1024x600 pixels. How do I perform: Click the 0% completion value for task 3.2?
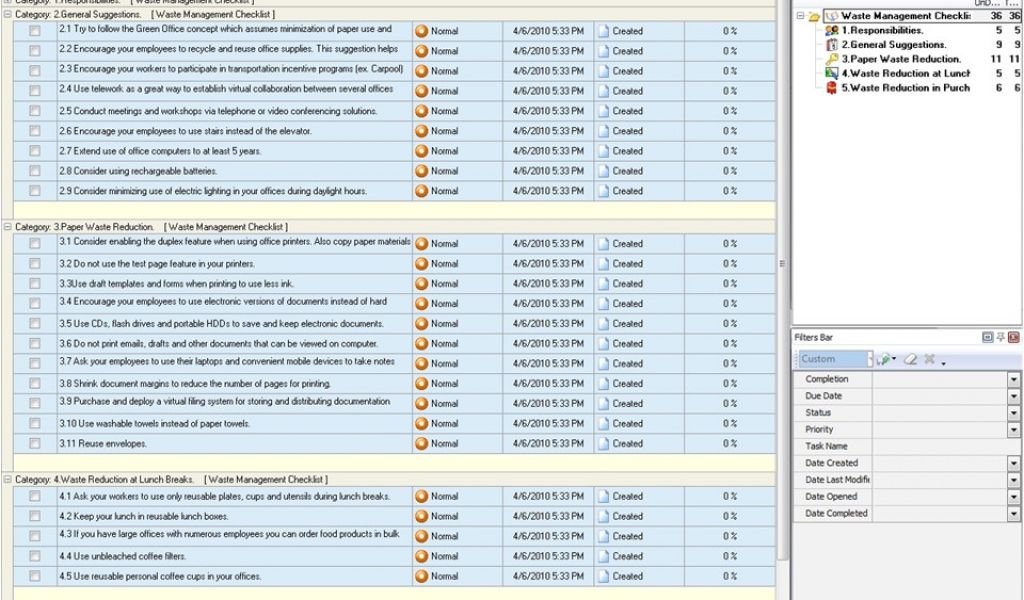(728, 263)
